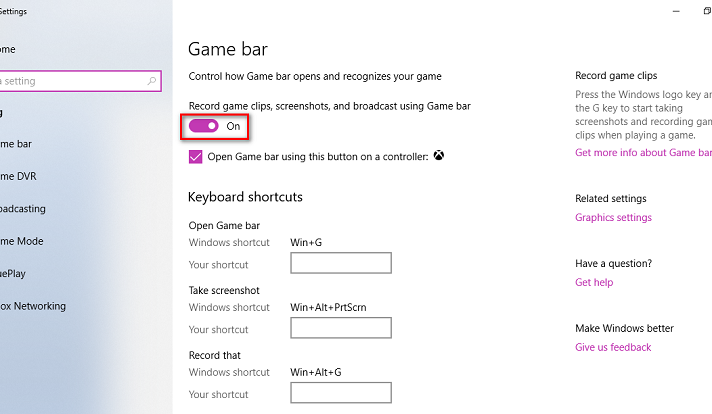
Task: Open Xbox Networking in the sidebar
Action: pos(33,306)
